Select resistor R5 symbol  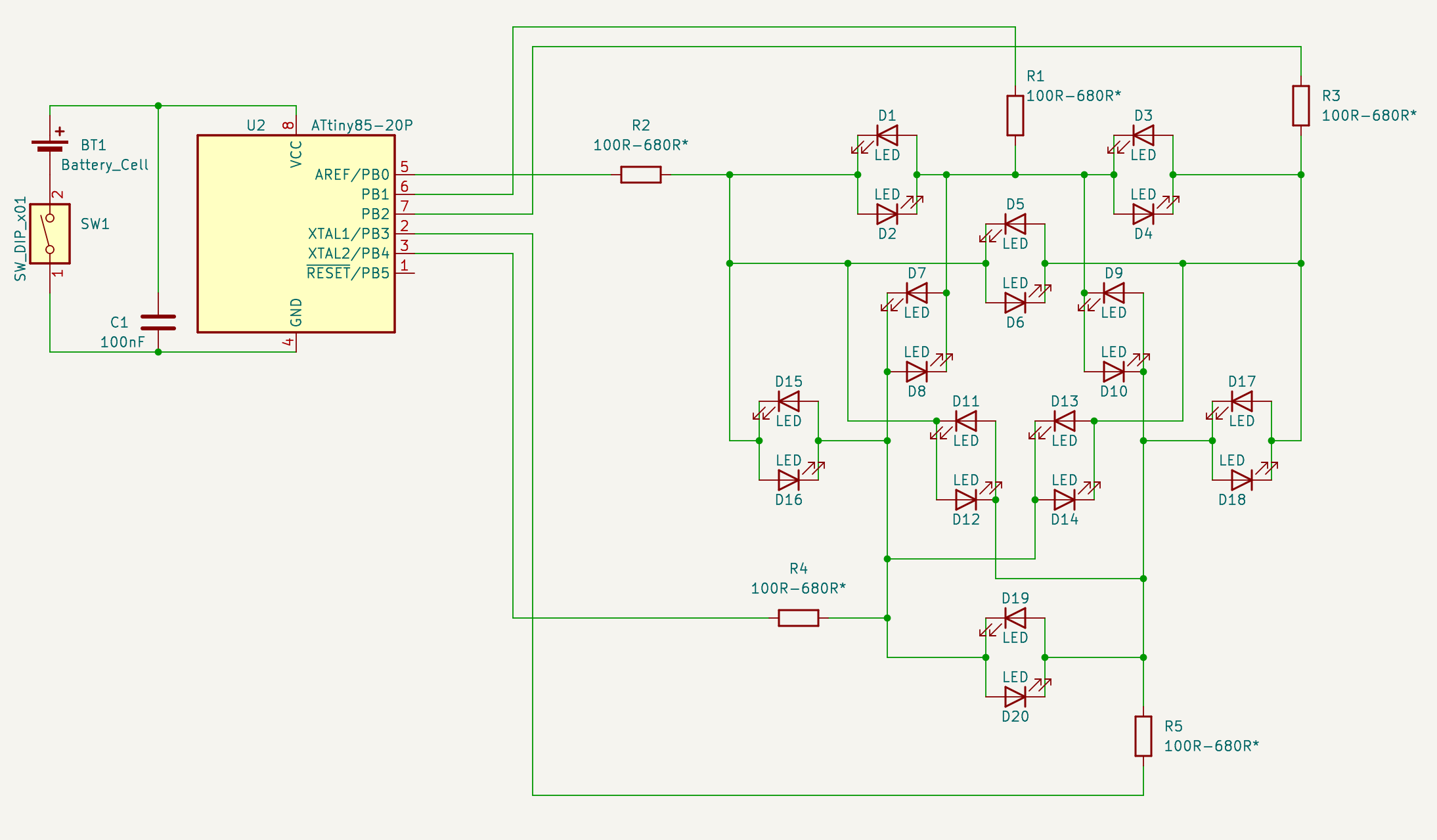tap(1143, 736)
